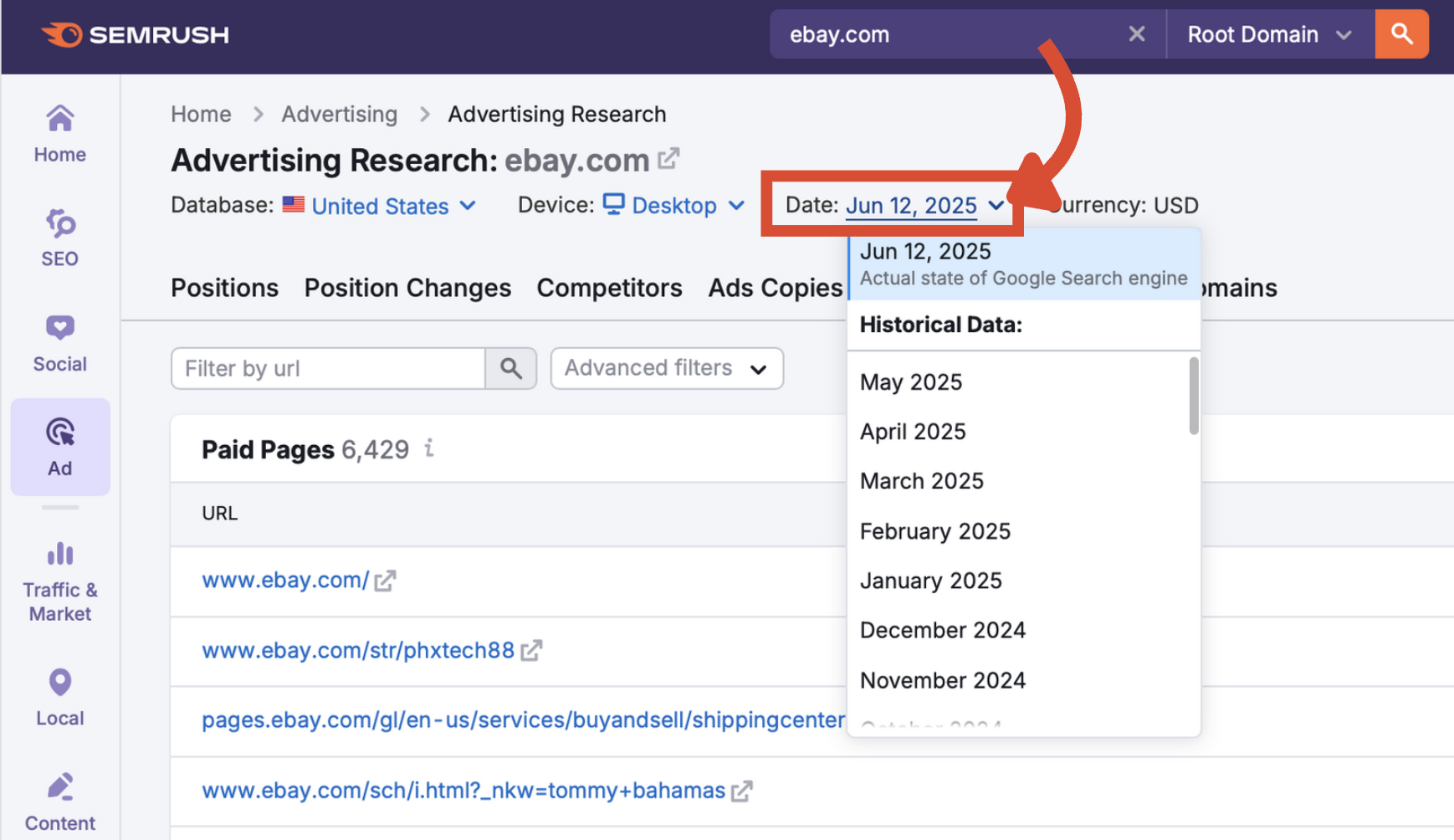
Task: Select the December 2024 historical data option
Action: point(943,630)
